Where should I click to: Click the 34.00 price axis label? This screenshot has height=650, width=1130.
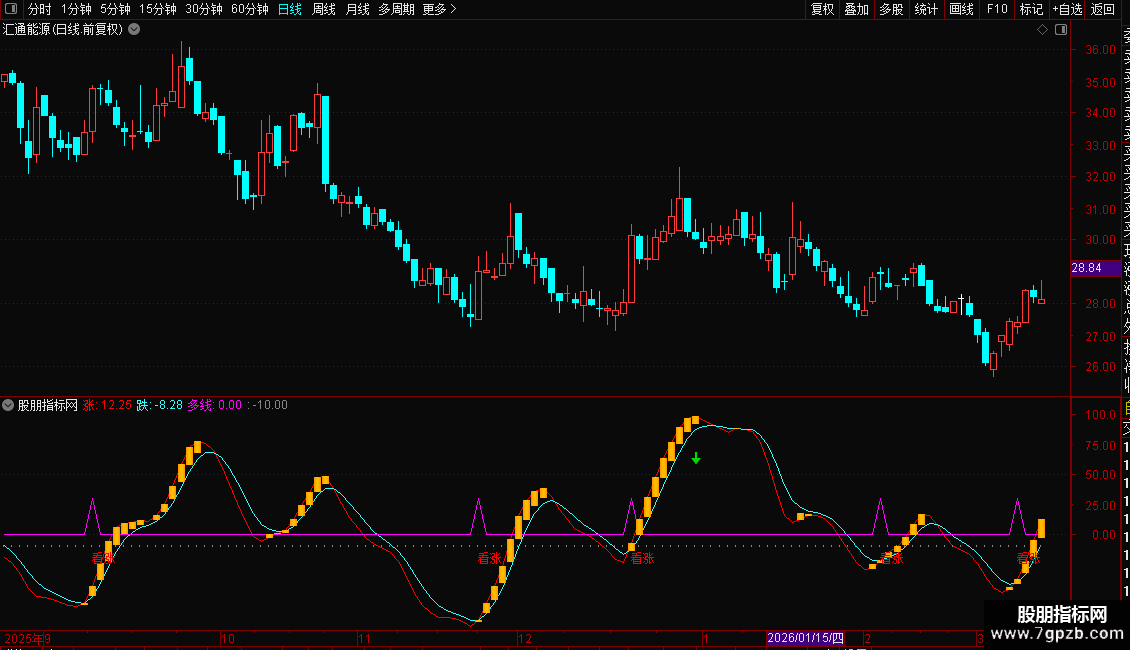[1100, 112]
